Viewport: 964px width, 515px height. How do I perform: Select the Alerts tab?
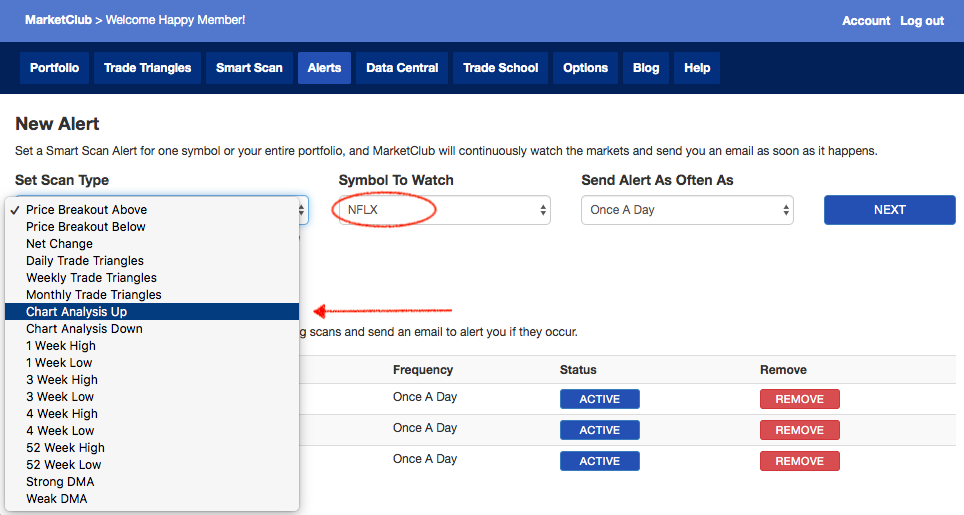325,68
